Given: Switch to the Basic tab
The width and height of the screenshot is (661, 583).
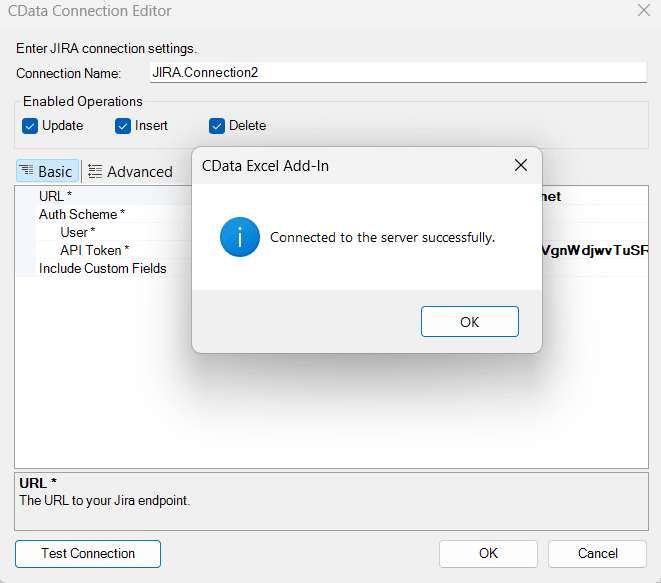Looking at the screenshot, I should pos(47,171).
